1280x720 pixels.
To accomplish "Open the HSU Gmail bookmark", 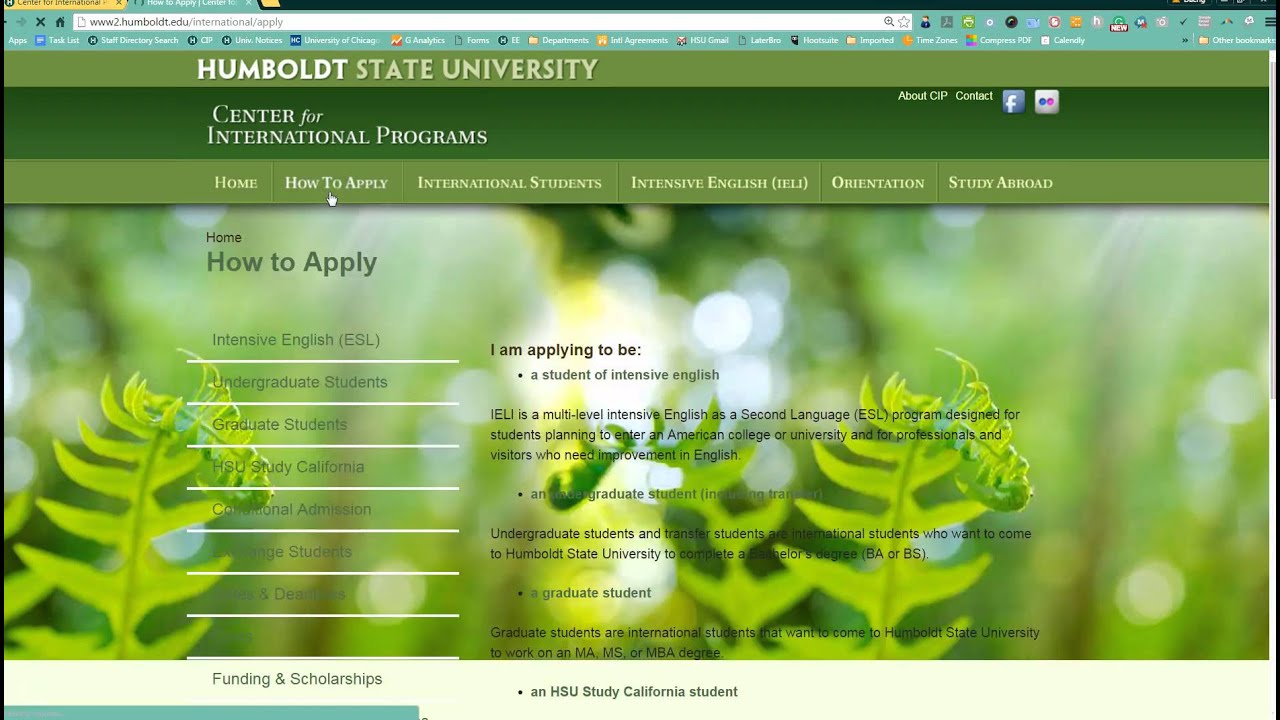I will (x=702, y=41).
